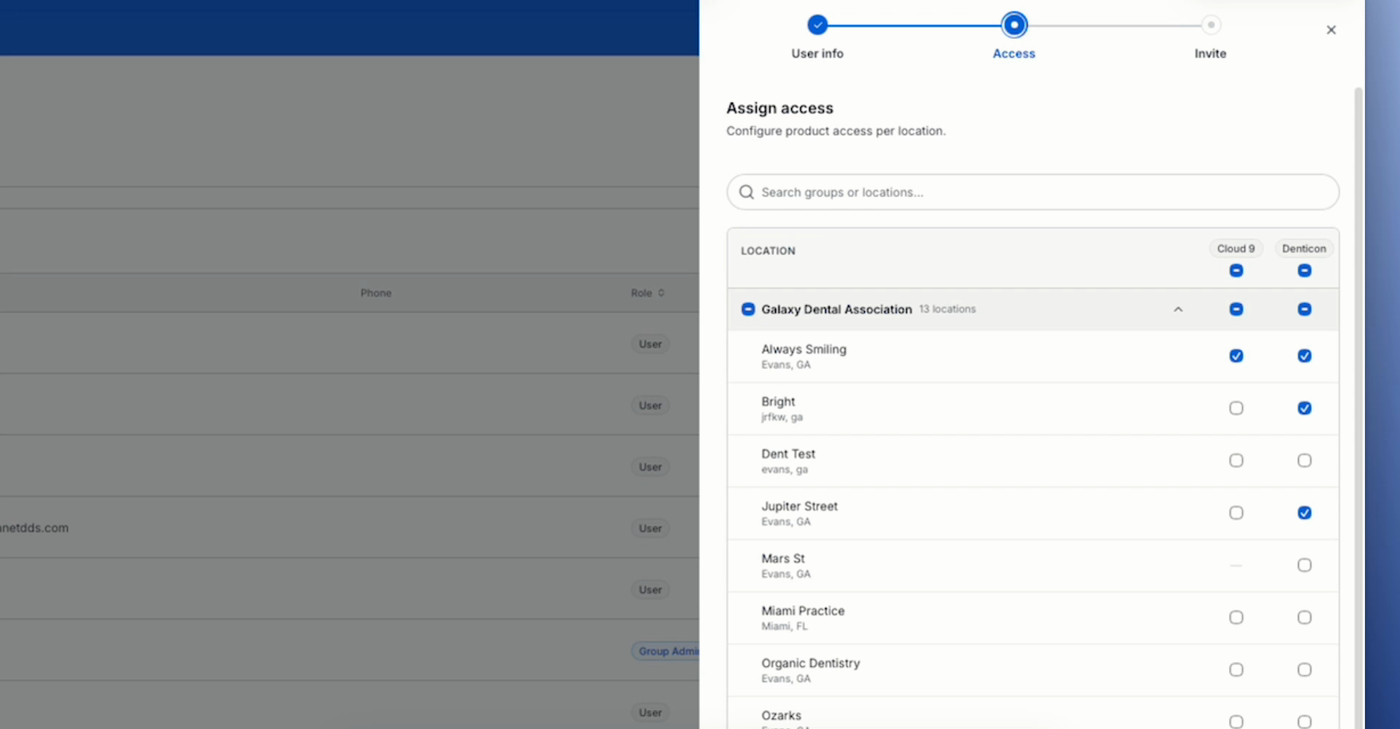
Task: Click the Miami Practice location name
Action: click(x=803, y=611)
